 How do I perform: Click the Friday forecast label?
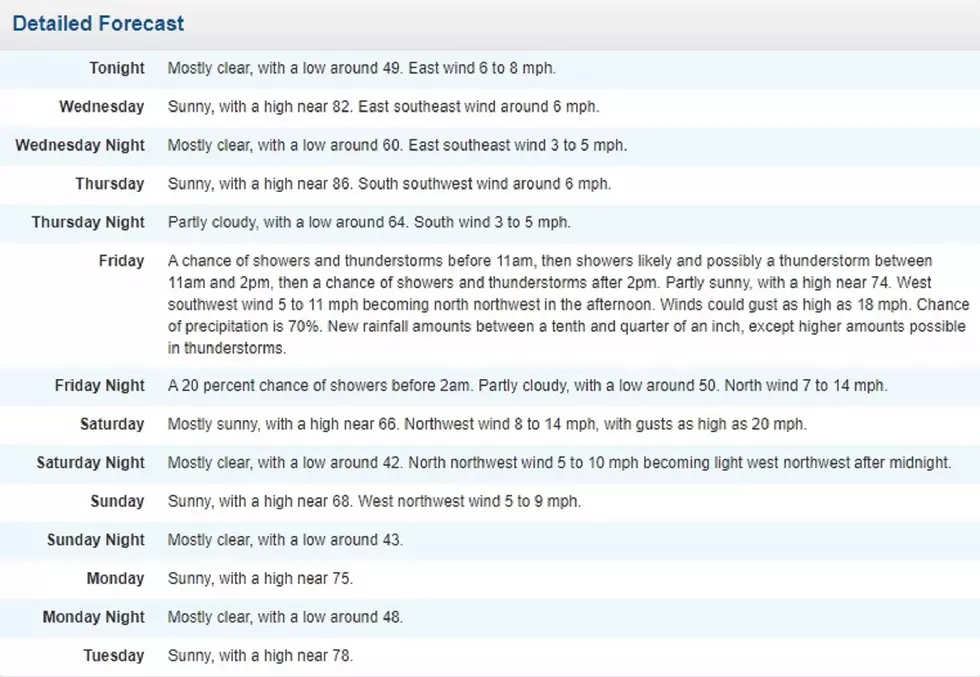coord(121,261)
